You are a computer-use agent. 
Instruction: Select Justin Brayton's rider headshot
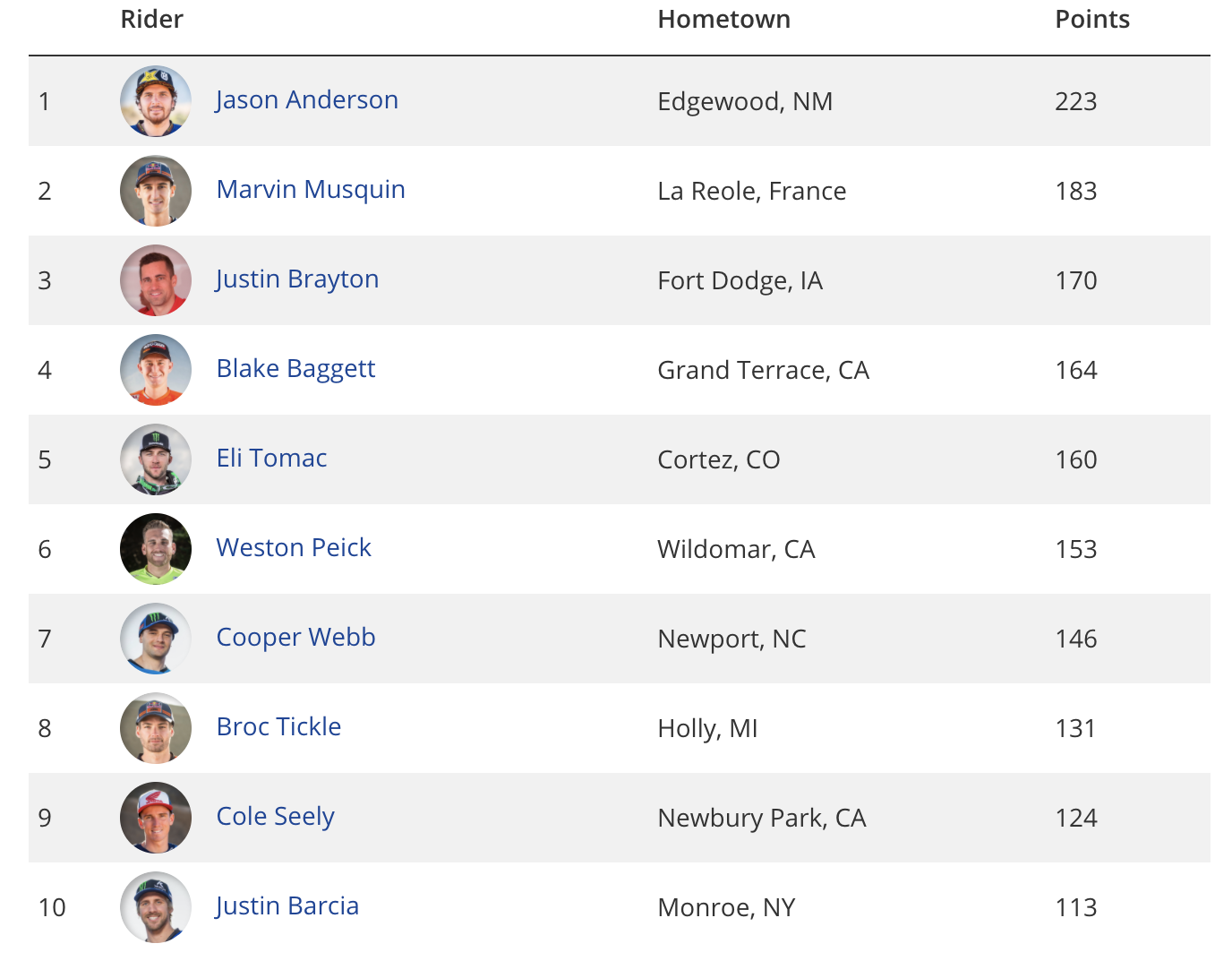pyautogui.click(x=156, y=280)
